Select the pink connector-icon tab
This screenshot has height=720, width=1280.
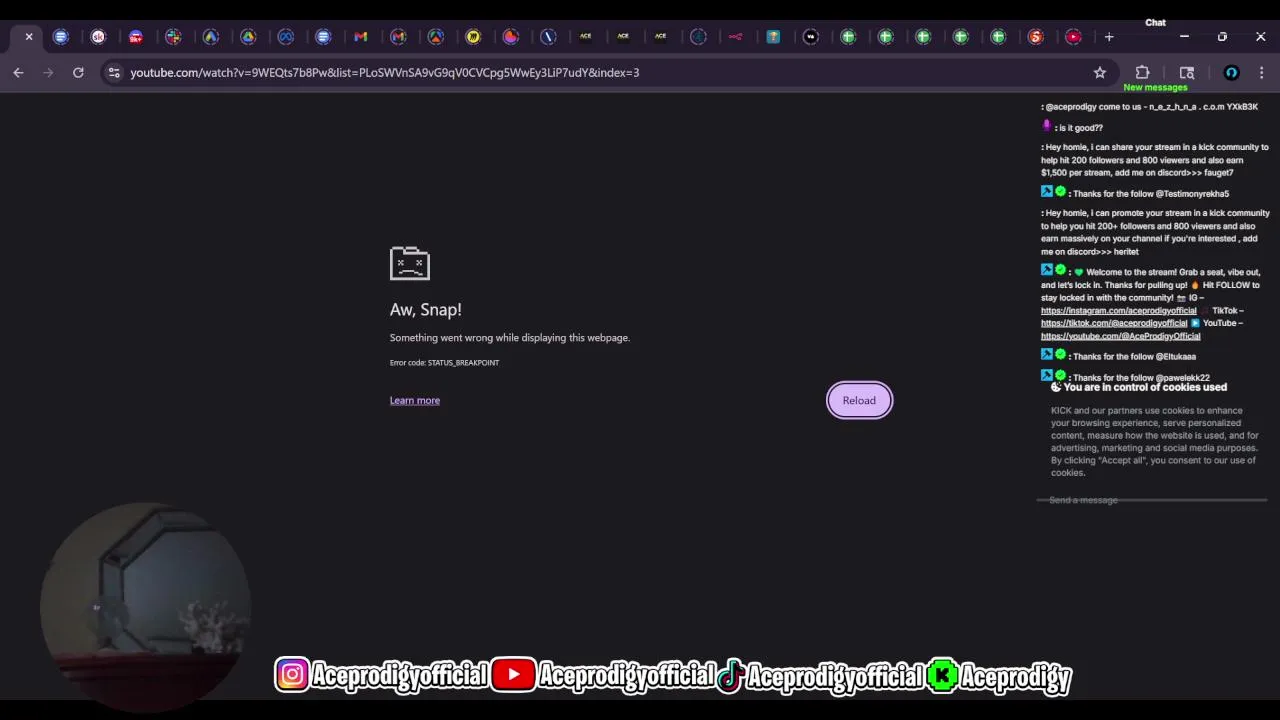coord(736,37)
